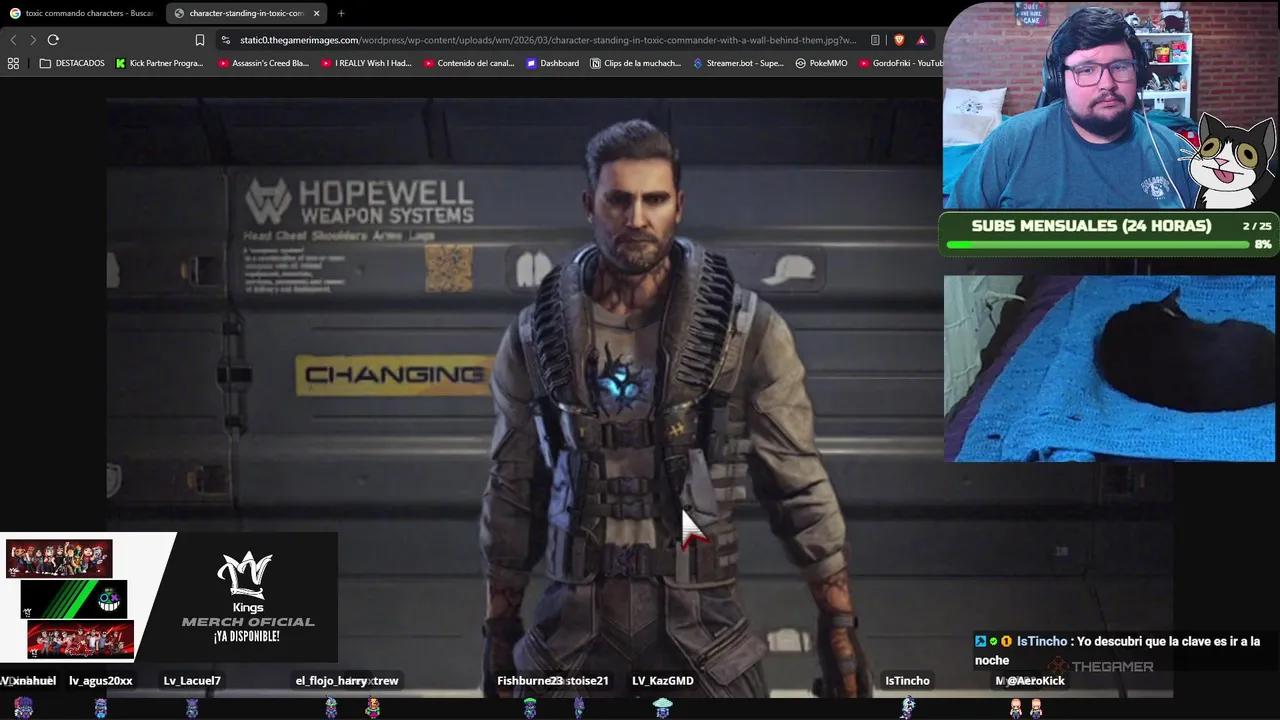Click the black cat camera feed

pyautogui.click(x=1109, y=369)
